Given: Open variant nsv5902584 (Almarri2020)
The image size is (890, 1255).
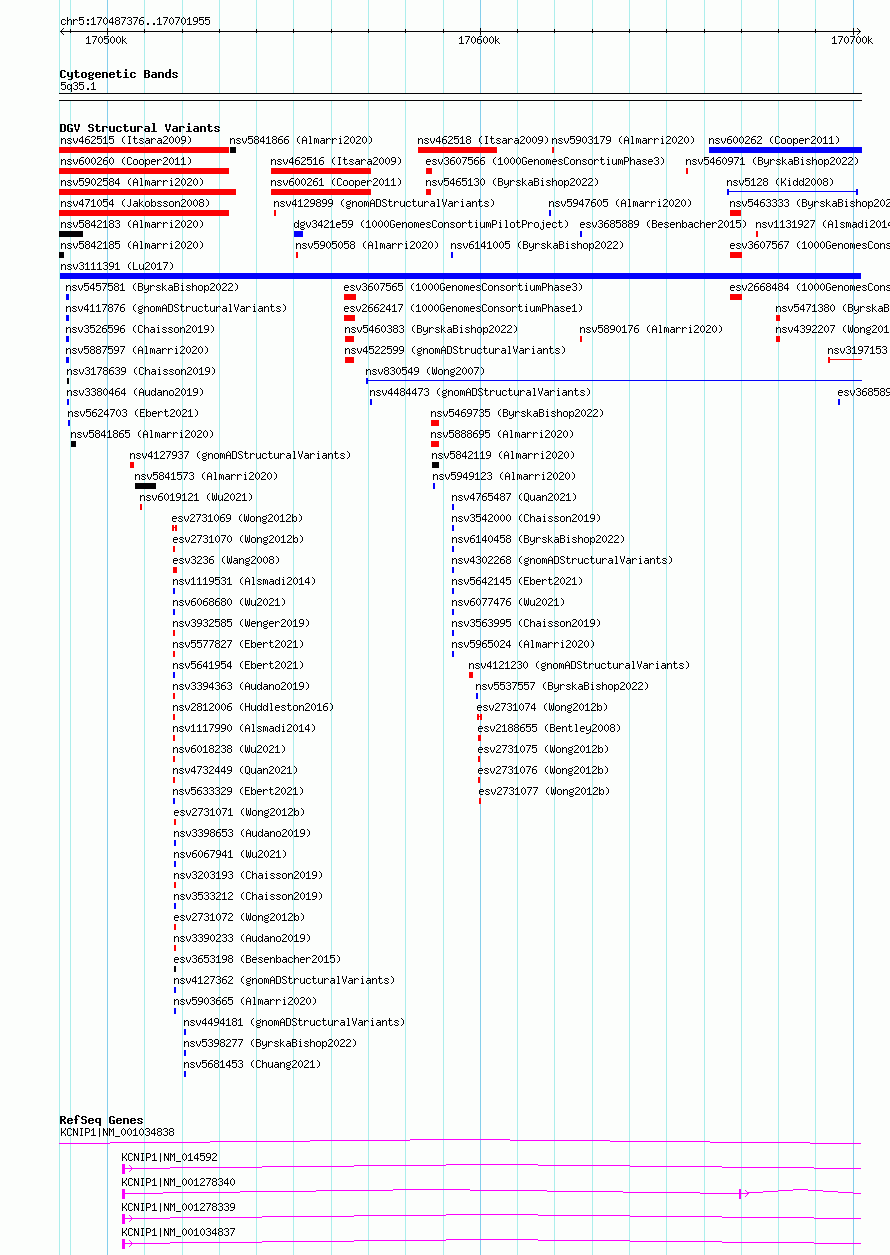Looking at the screenshot, I should coord(131,182).
